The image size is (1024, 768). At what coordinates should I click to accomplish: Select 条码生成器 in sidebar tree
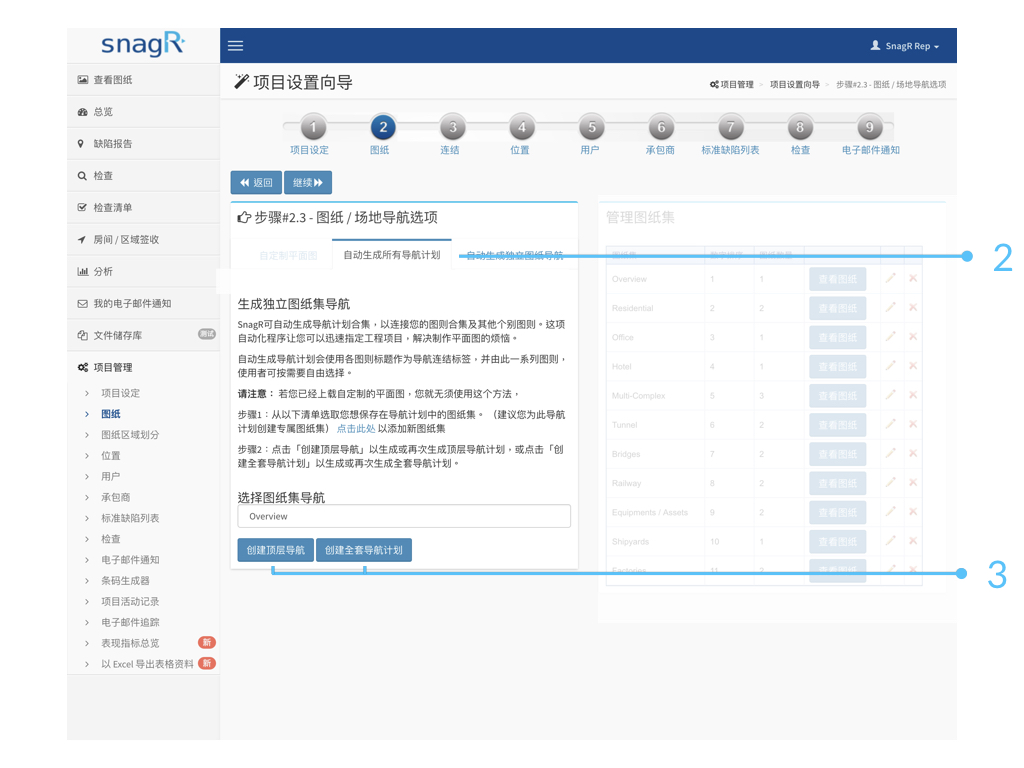click(x=125, y=581)
